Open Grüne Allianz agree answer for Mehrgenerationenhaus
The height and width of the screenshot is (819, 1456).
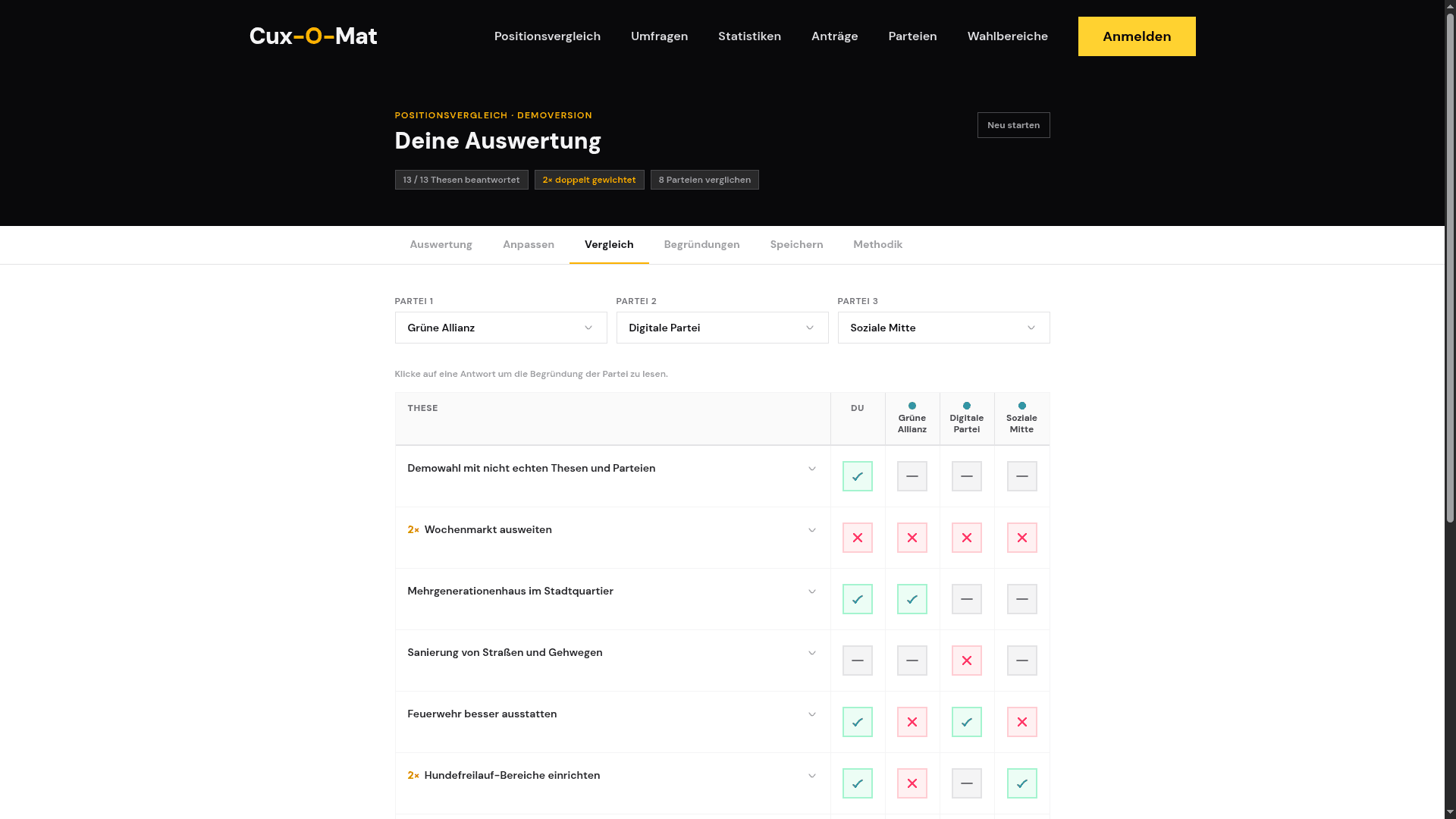point(912,599)
